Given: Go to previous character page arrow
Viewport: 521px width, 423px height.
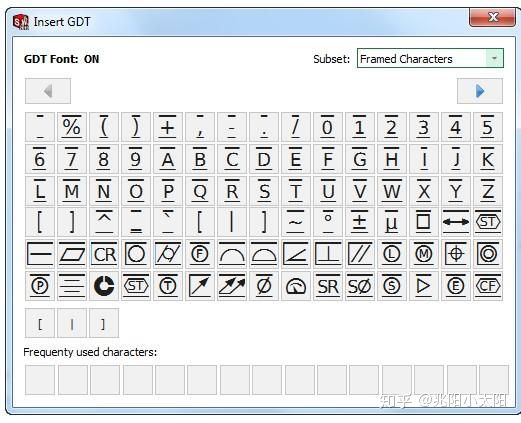Looking at the screenshot, I should coord(48,91).
